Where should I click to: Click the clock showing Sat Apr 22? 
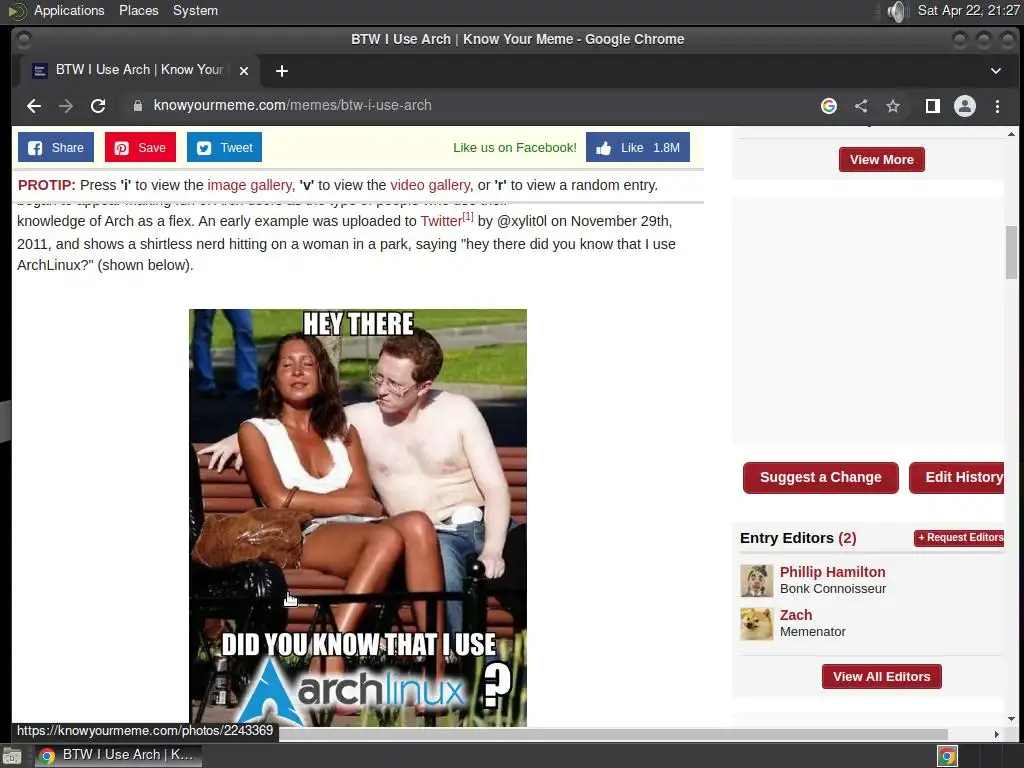pos(968,10)
